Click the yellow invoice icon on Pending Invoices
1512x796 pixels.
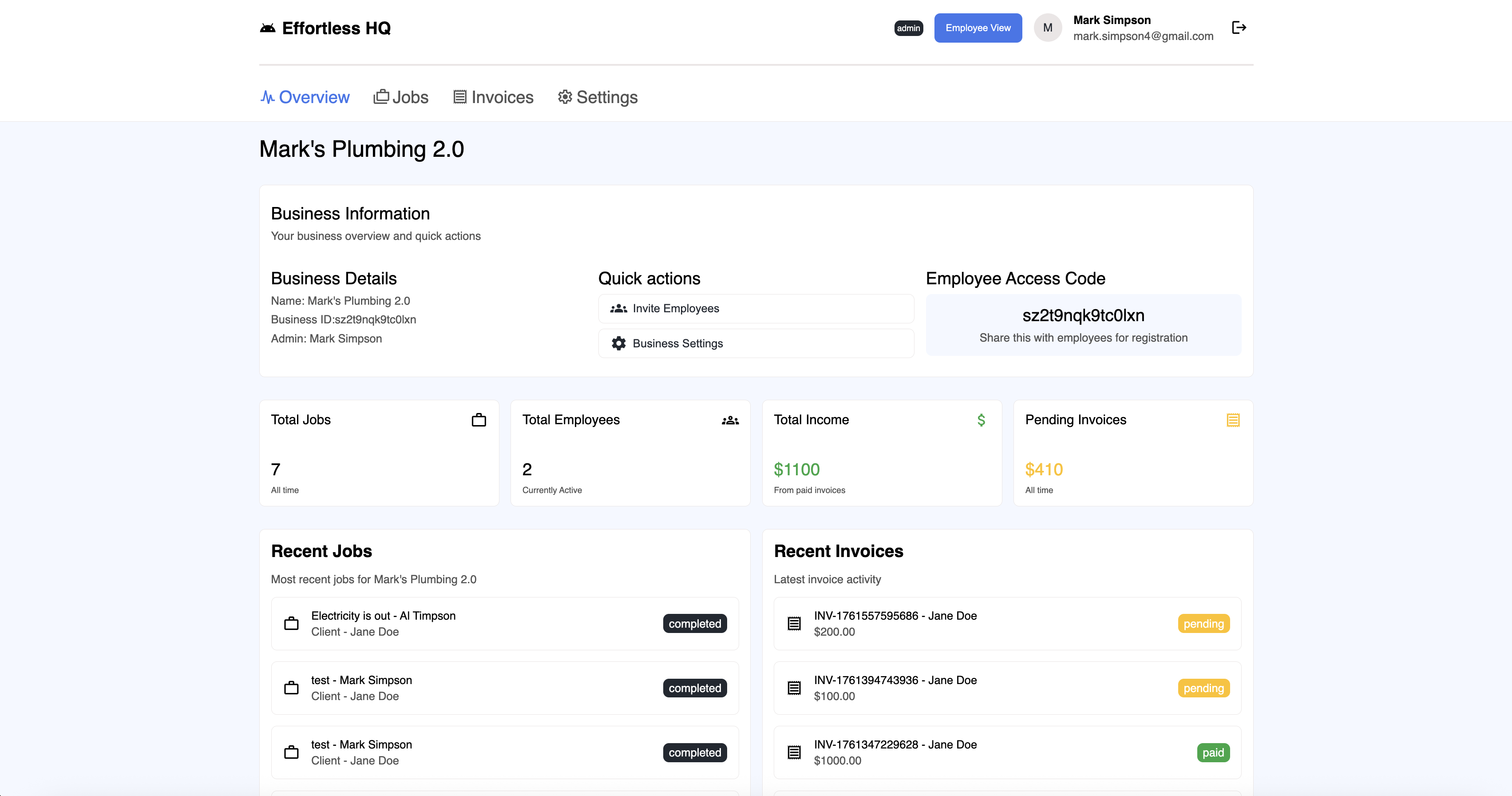(x=1233, y=420)
